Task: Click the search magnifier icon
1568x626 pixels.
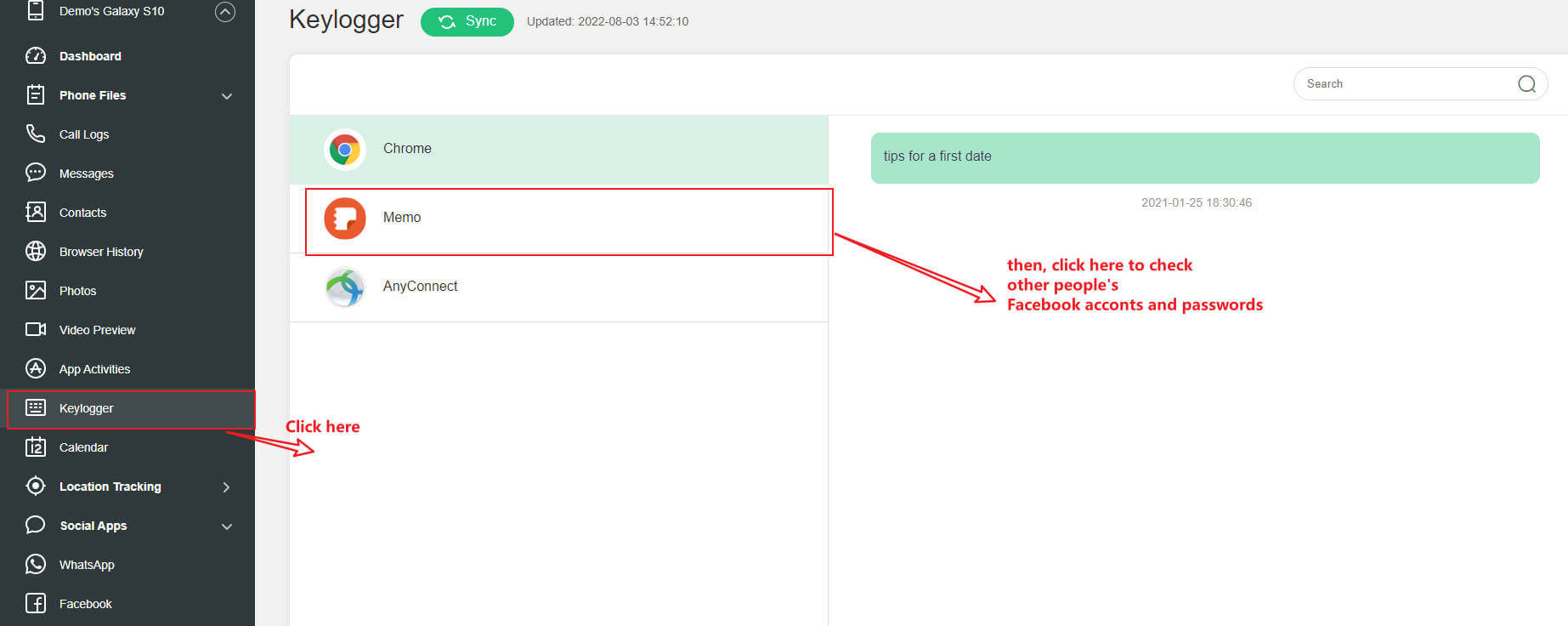Action: [1527, 83]
